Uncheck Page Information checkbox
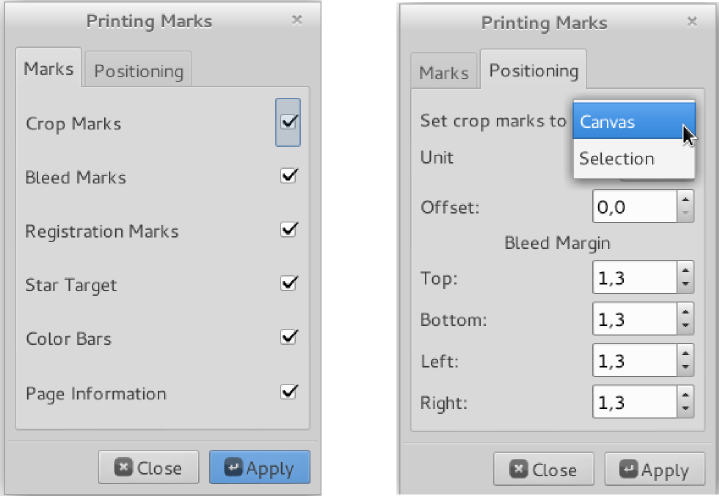The width and height of the screenshot is (719, 496). click(289, 392)
